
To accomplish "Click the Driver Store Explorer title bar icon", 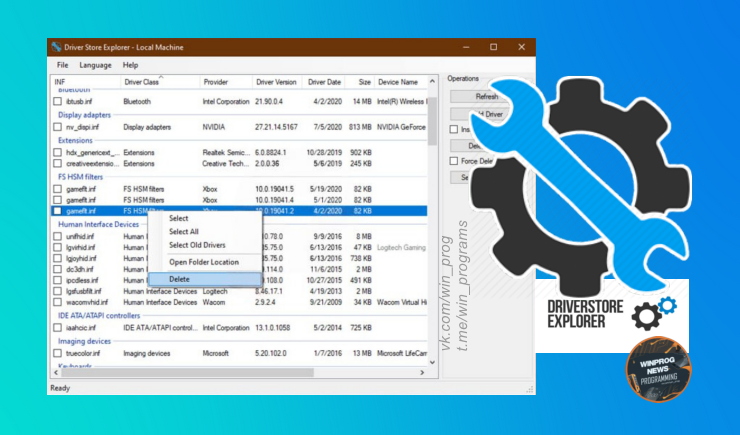I will point(57,47).
